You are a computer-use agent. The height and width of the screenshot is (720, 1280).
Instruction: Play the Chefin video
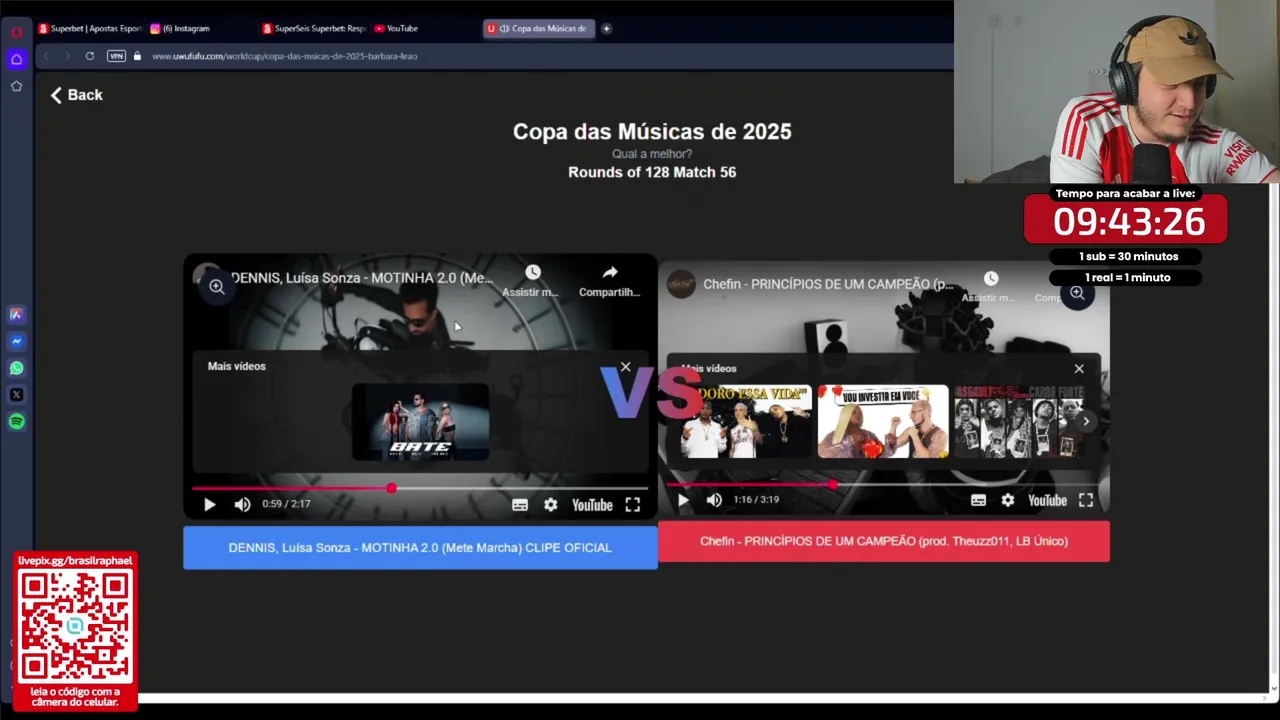tap(683, 500)
